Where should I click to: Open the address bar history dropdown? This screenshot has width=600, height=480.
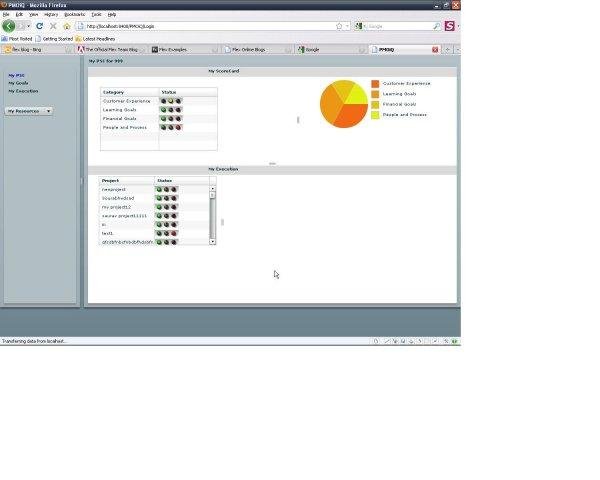point(347,26)
